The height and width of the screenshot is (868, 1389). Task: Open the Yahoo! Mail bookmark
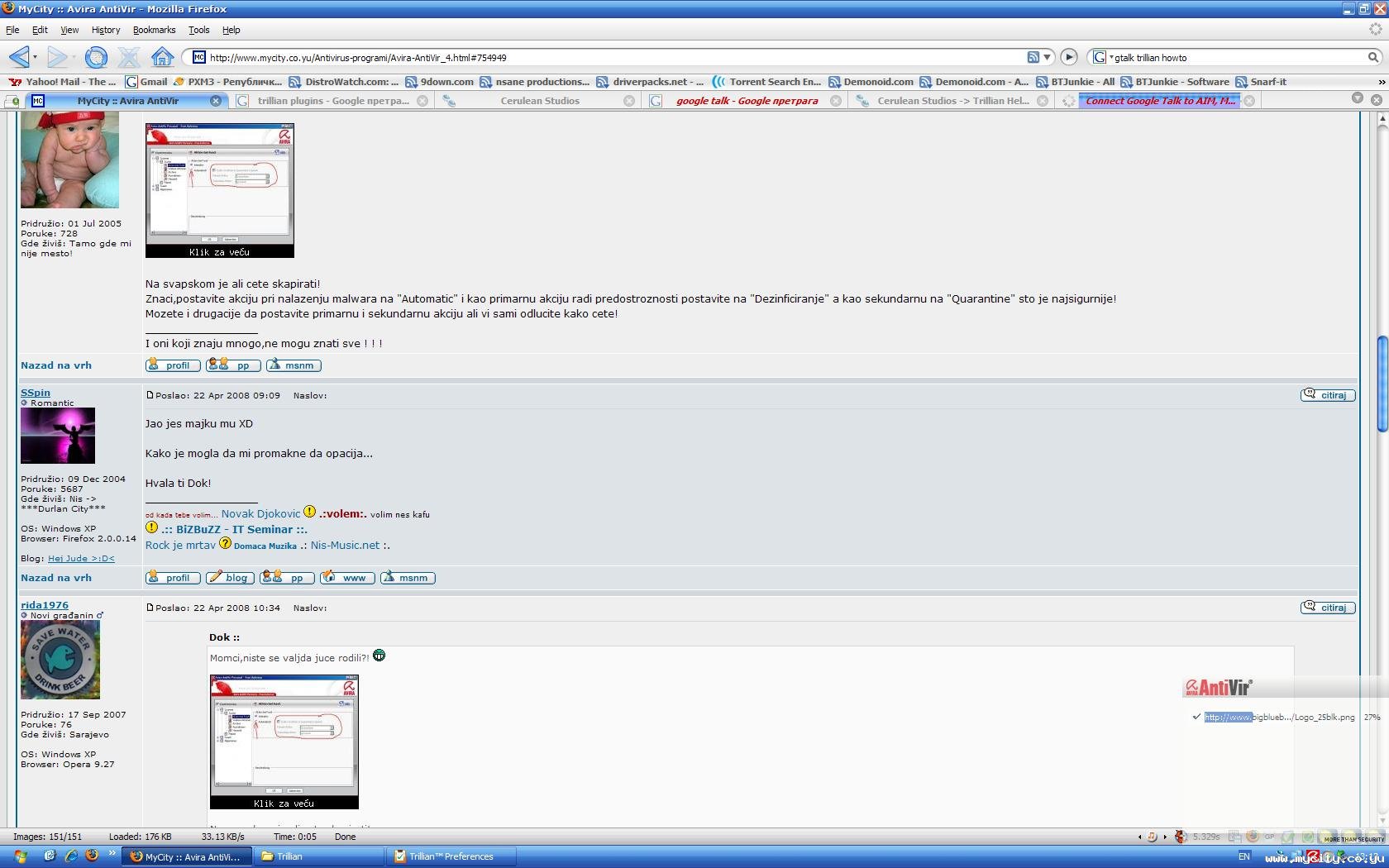pos(63,82)
